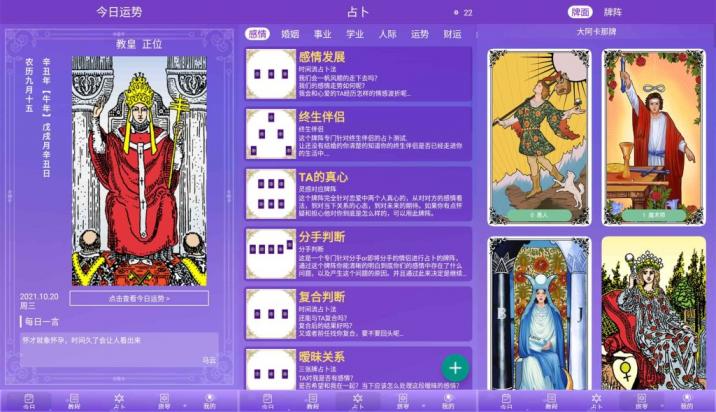Tap the green plus floating button
Screen dimensions: 716x412
click(455, 368)
